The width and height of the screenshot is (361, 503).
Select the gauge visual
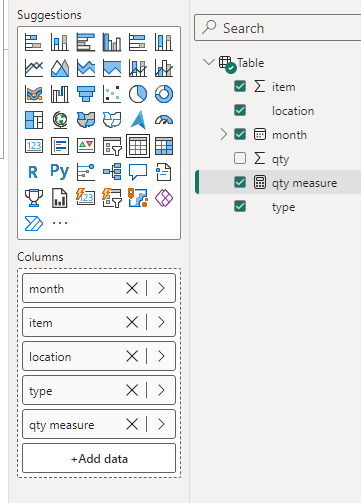[164, 120]
